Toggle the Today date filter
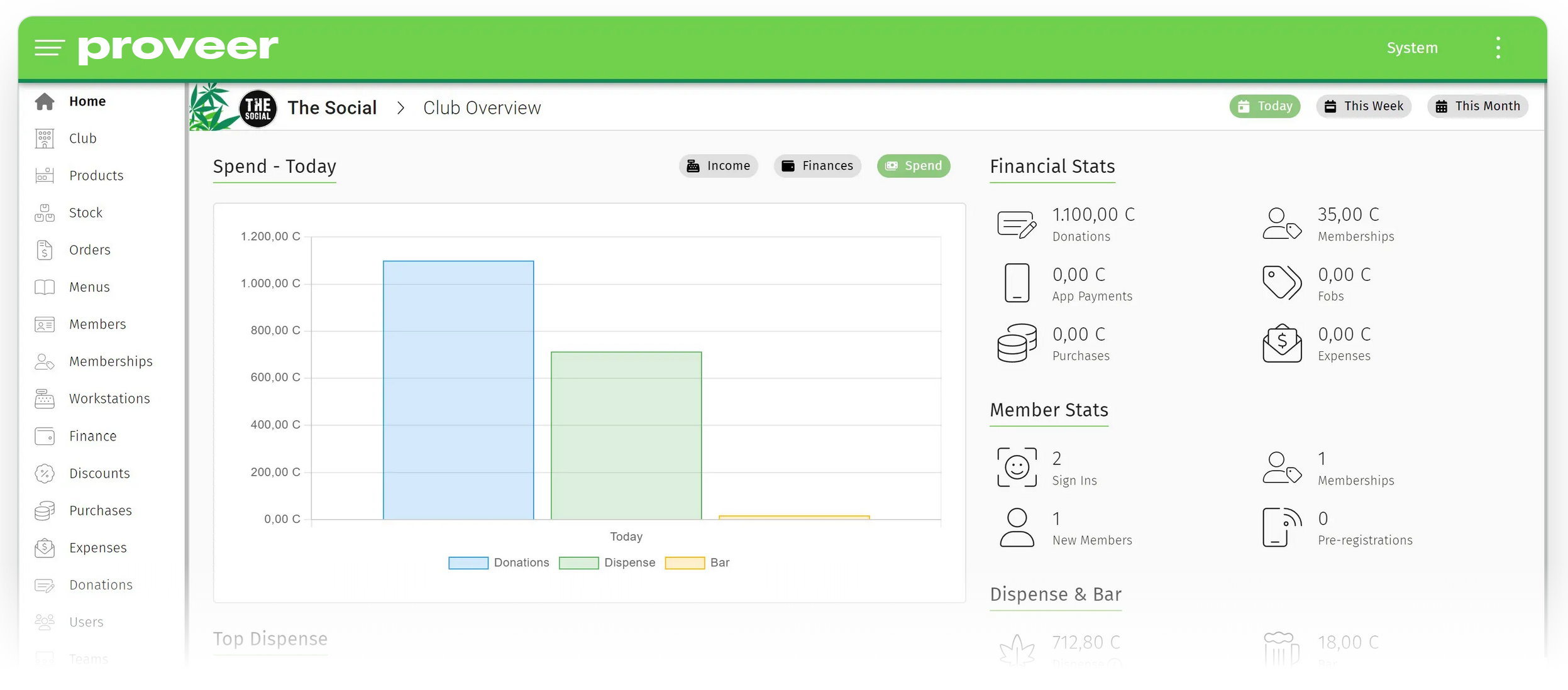Viewport: 1568px width, 690px height. (x=1264, y=106)
